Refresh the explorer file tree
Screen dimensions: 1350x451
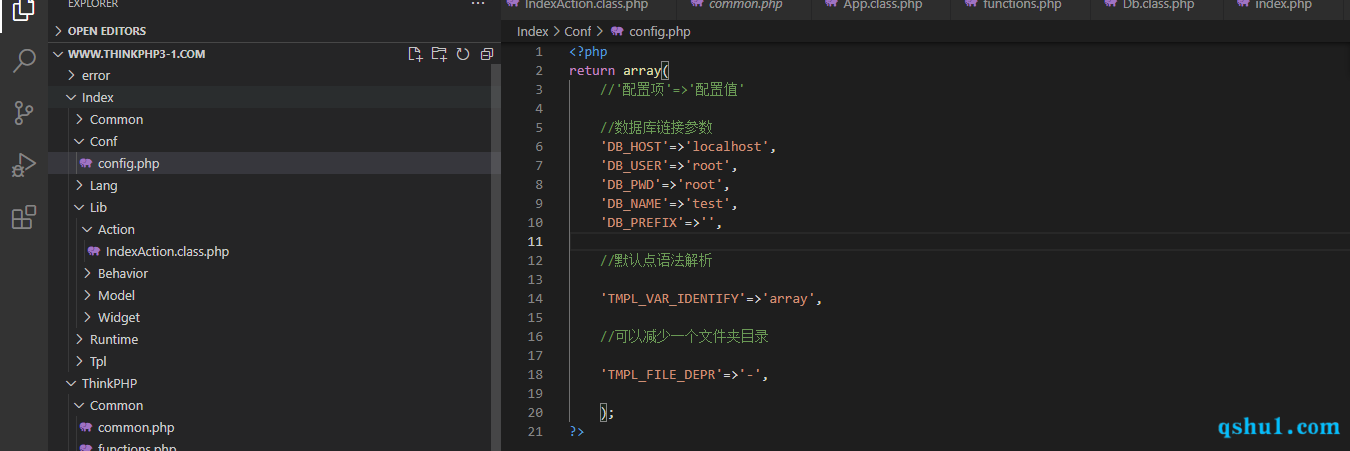(x=463, y=54)
